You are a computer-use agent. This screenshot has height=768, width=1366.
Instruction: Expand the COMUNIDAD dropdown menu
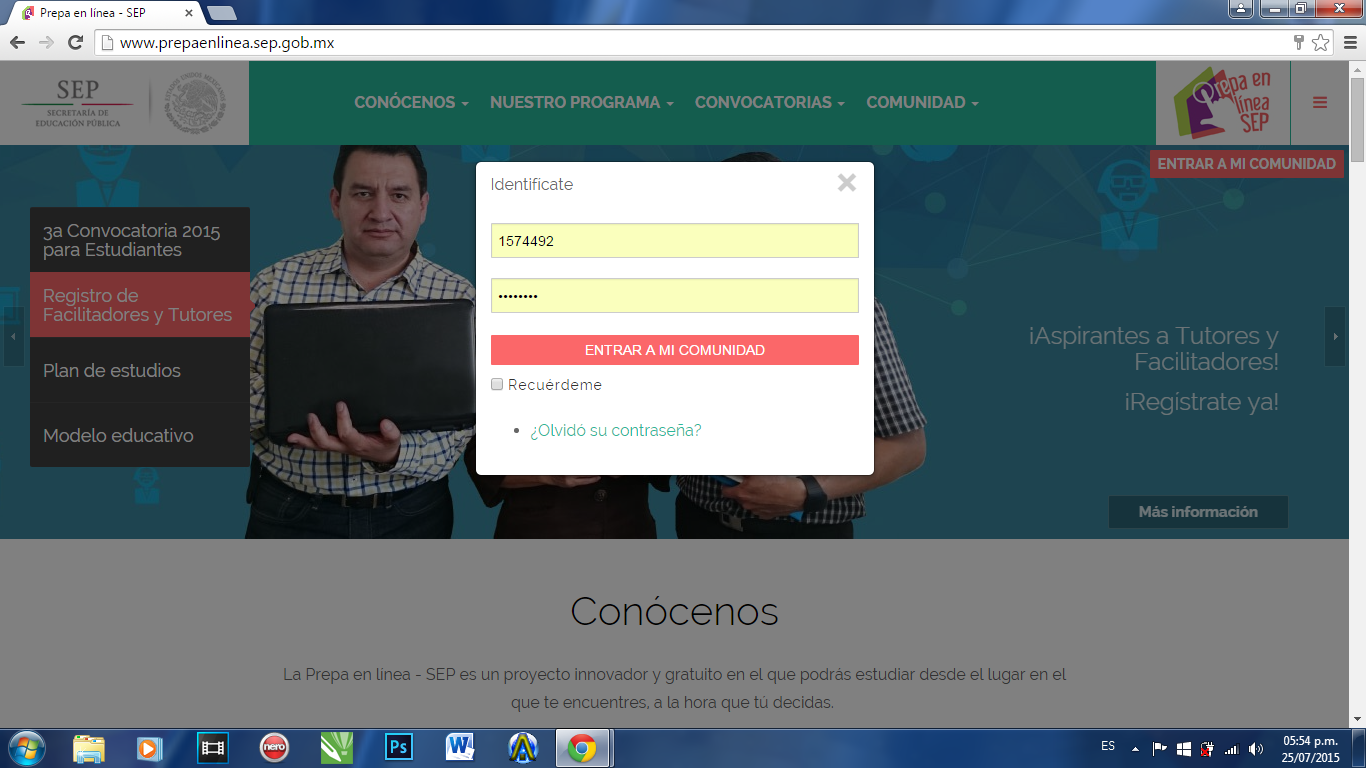click(922, 102)
